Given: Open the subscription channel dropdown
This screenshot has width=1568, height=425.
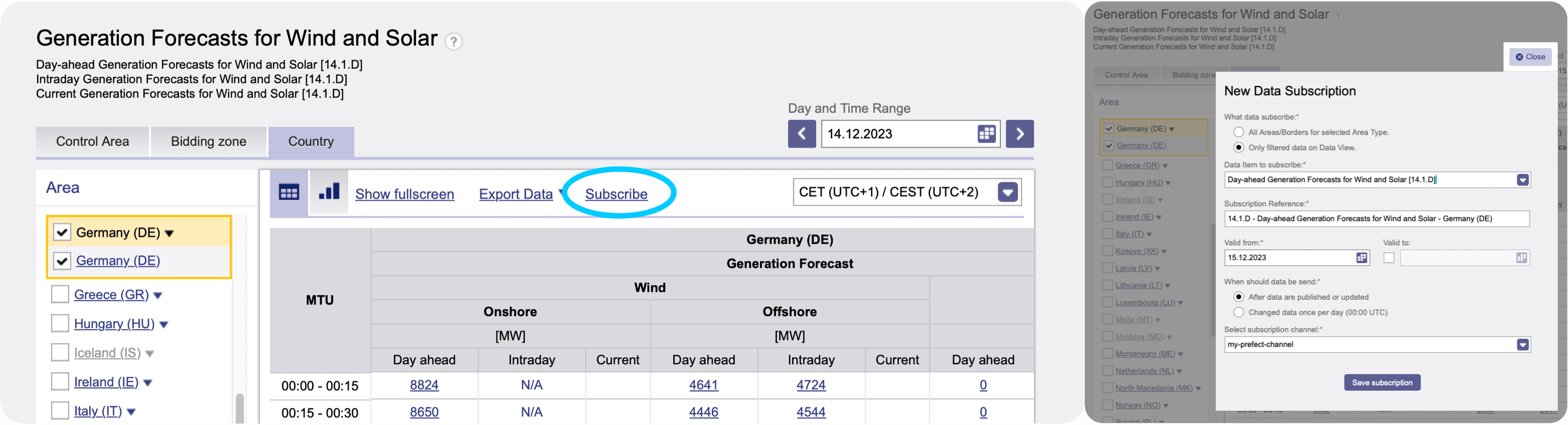Looking at the screenshot, I should (x=1522, y=345).
